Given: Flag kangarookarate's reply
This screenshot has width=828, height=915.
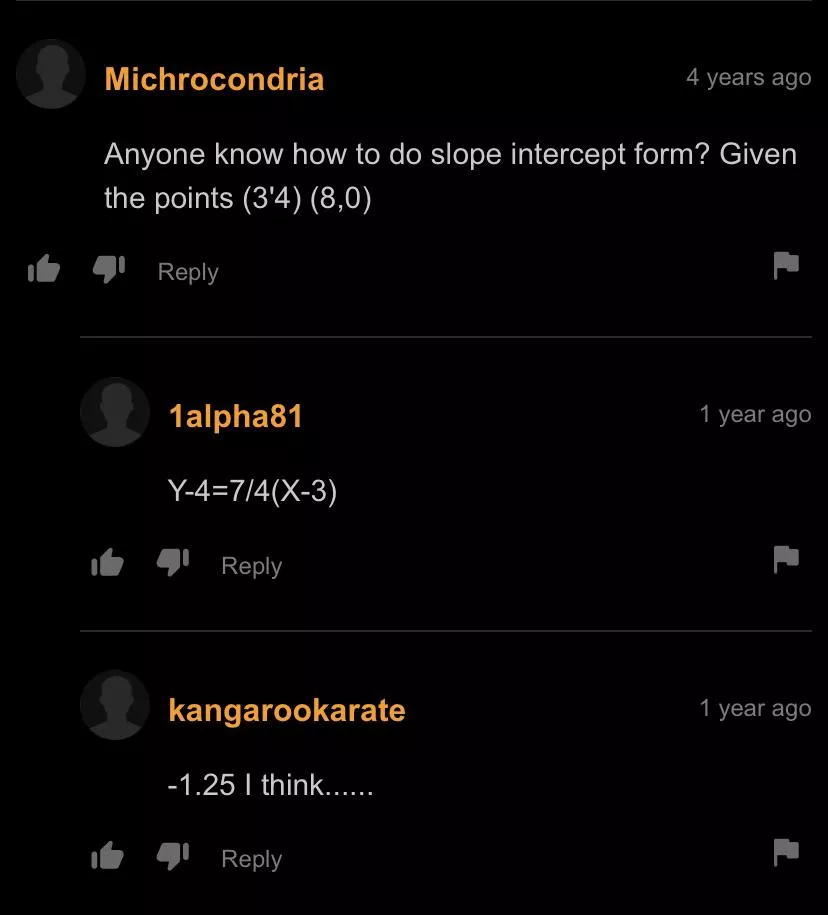Looking at the screenshot, I should pos(786,853).
